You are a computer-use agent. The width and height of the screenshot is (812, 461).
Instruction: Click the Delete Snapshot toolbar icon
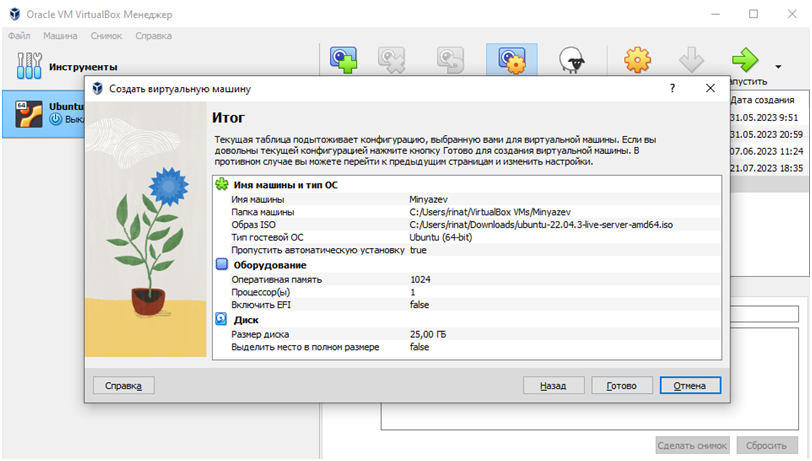(392, 60)
